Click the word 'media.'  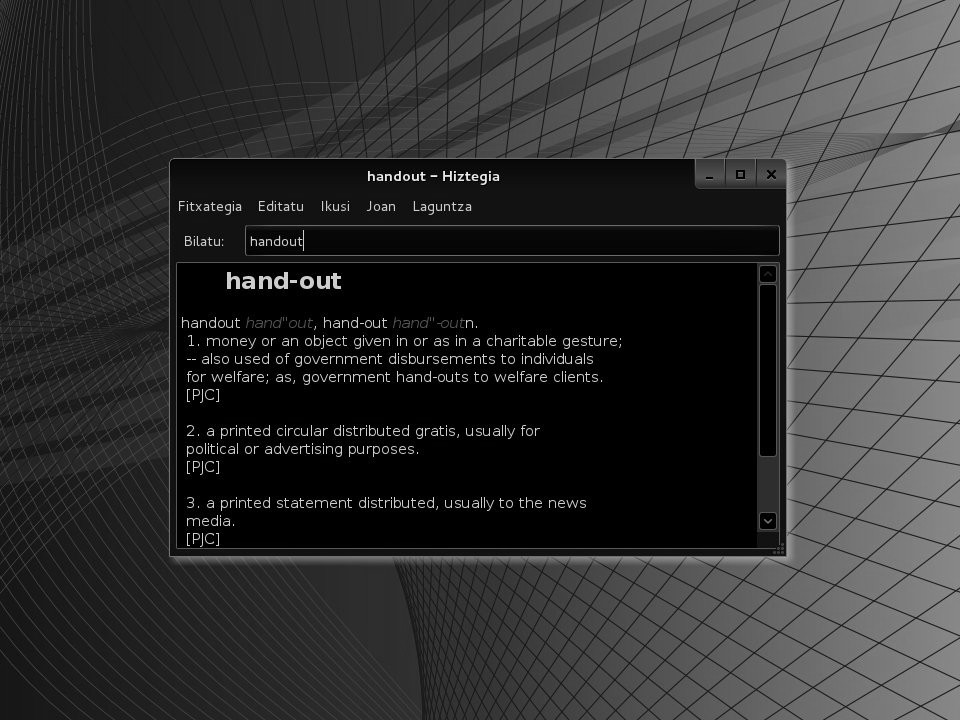coord(211,521)
